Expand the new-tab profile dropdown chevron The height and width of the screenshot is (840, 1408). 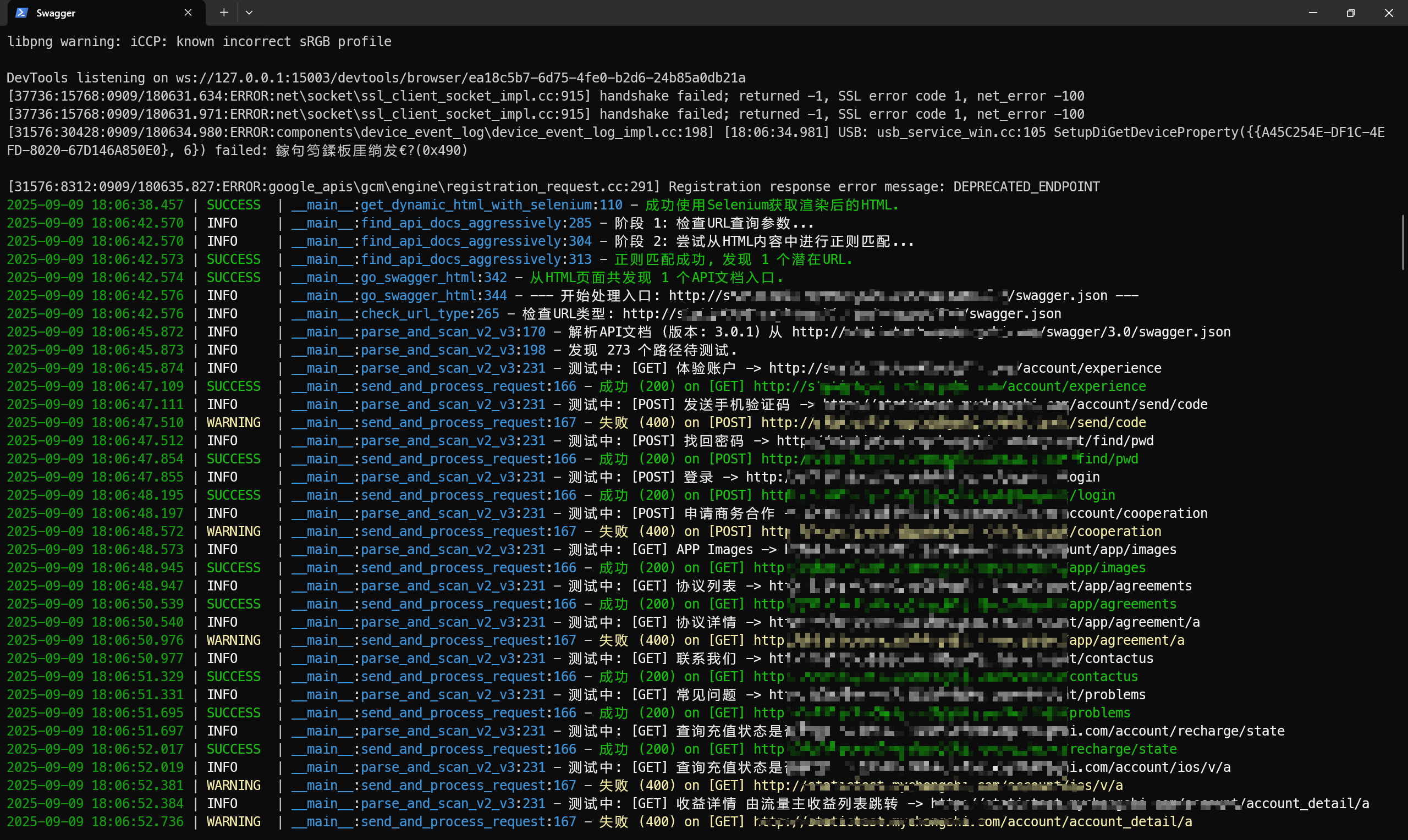pyautogui.click(x=249, y=13)
